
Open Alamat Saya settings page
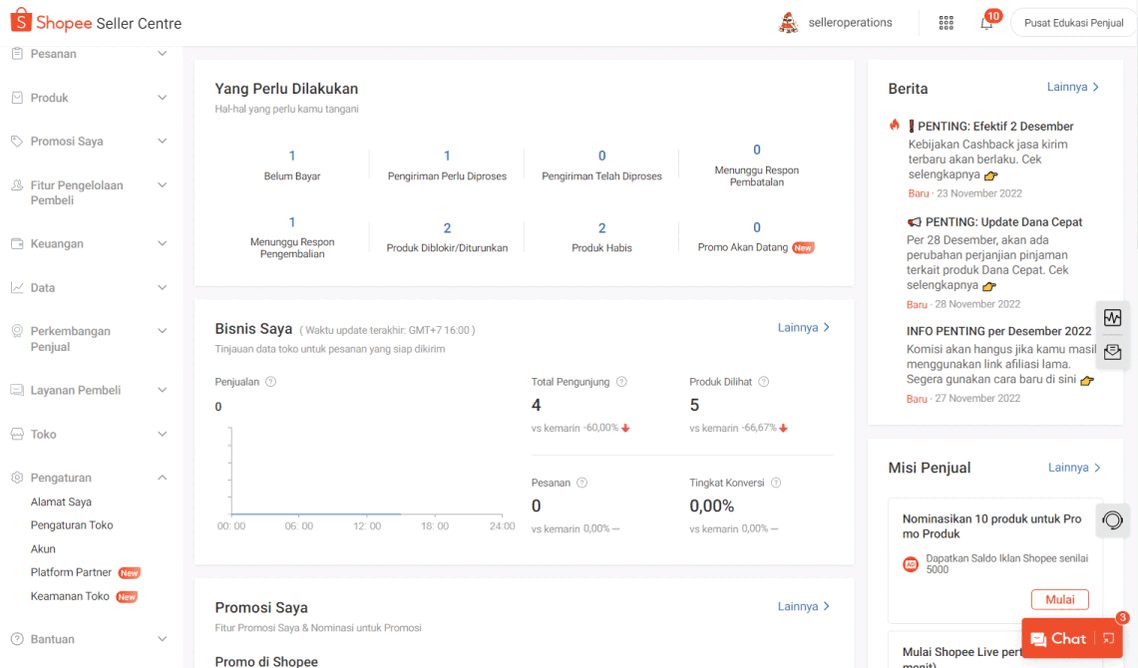pos(61,502)
